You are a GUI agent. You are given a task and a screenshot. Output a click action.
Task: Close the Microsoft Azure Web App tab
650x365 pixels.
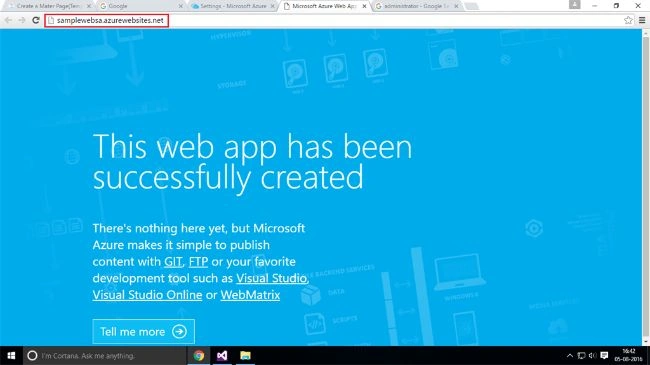[x=364, y=6]
